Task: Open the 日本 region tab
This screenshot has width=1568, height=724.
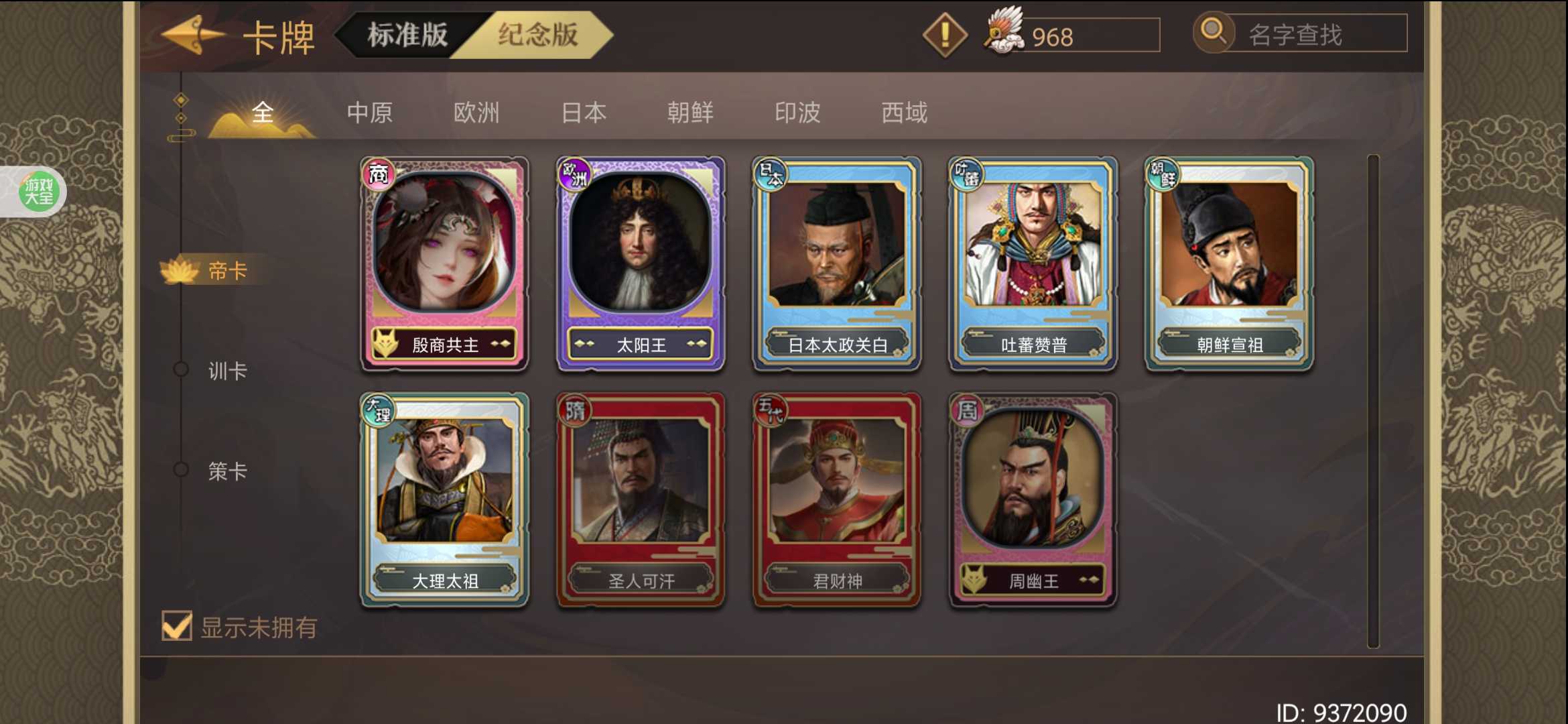Action: (x=584, y=113)
